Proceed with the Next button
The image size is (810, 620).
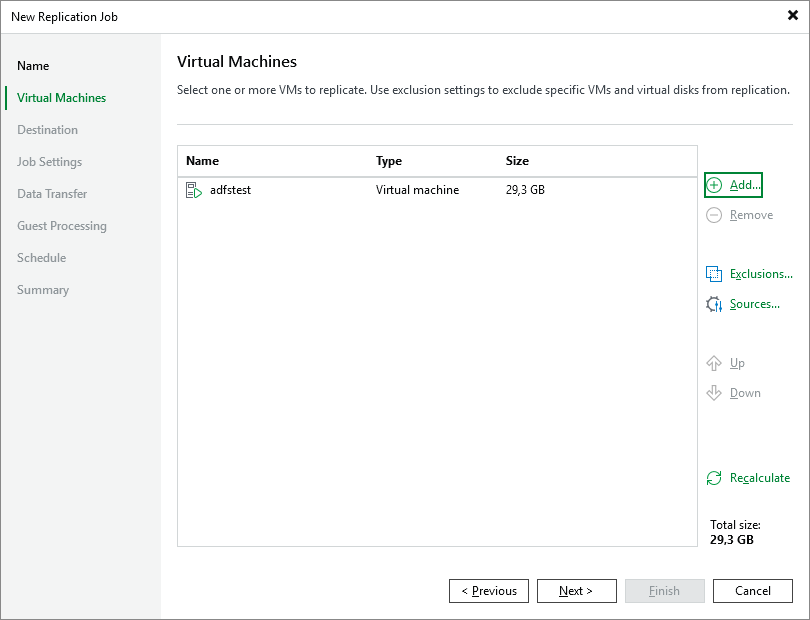(x=577, y=591)
